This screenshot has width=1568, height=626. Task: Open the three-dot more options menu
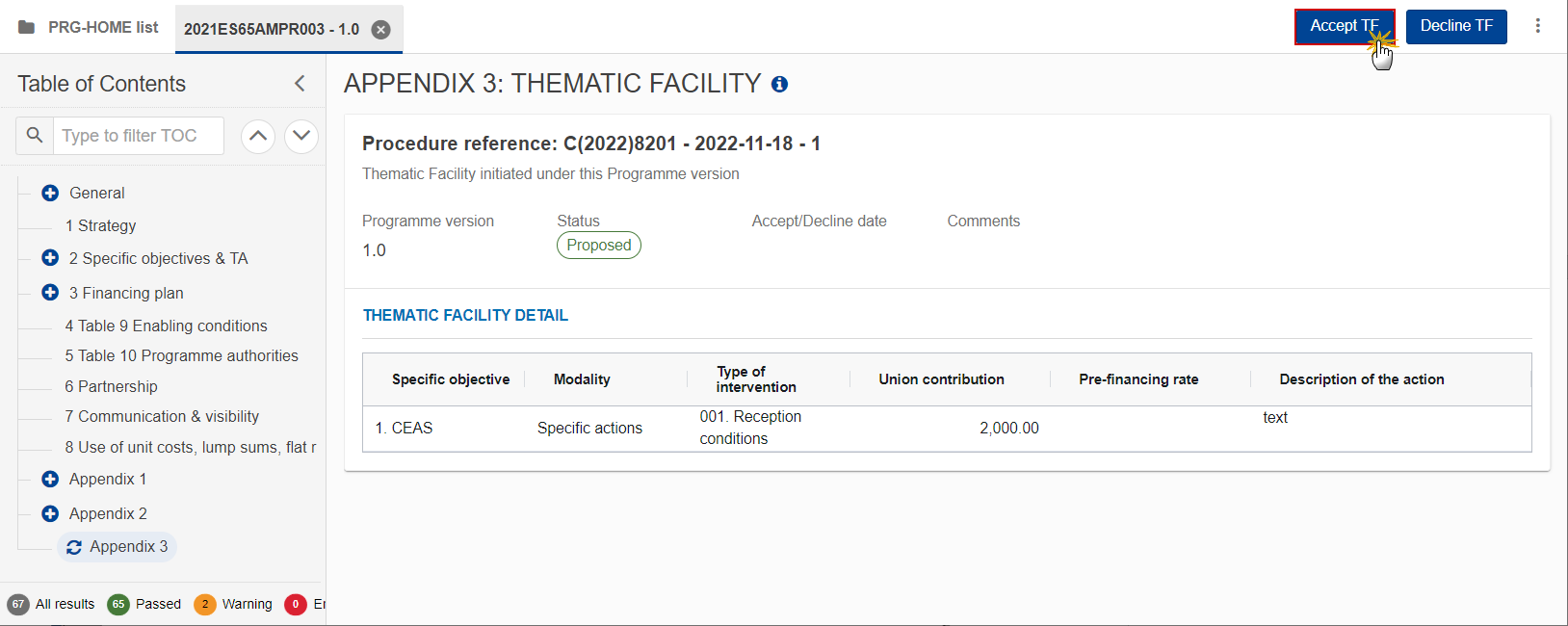pos(1537,26)
